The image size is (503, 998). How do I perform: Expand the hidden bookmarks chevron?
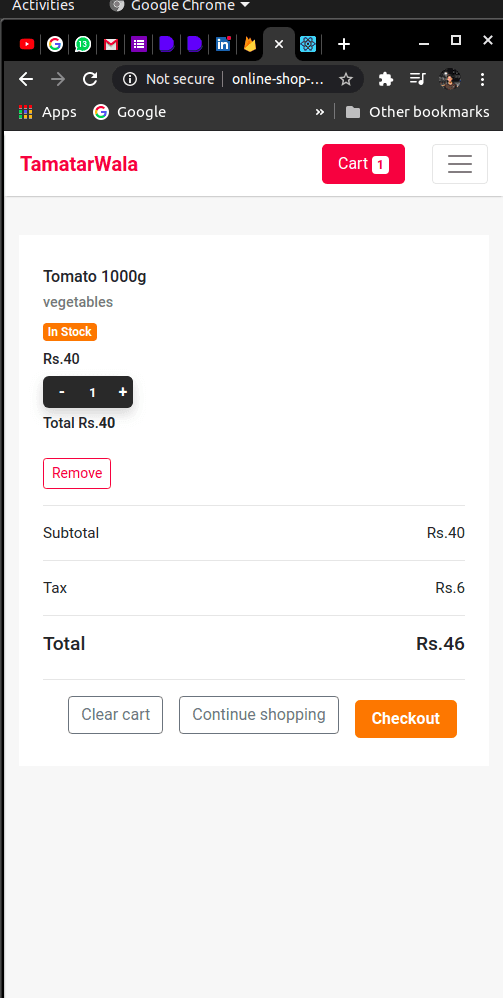(x=320, y=112)
